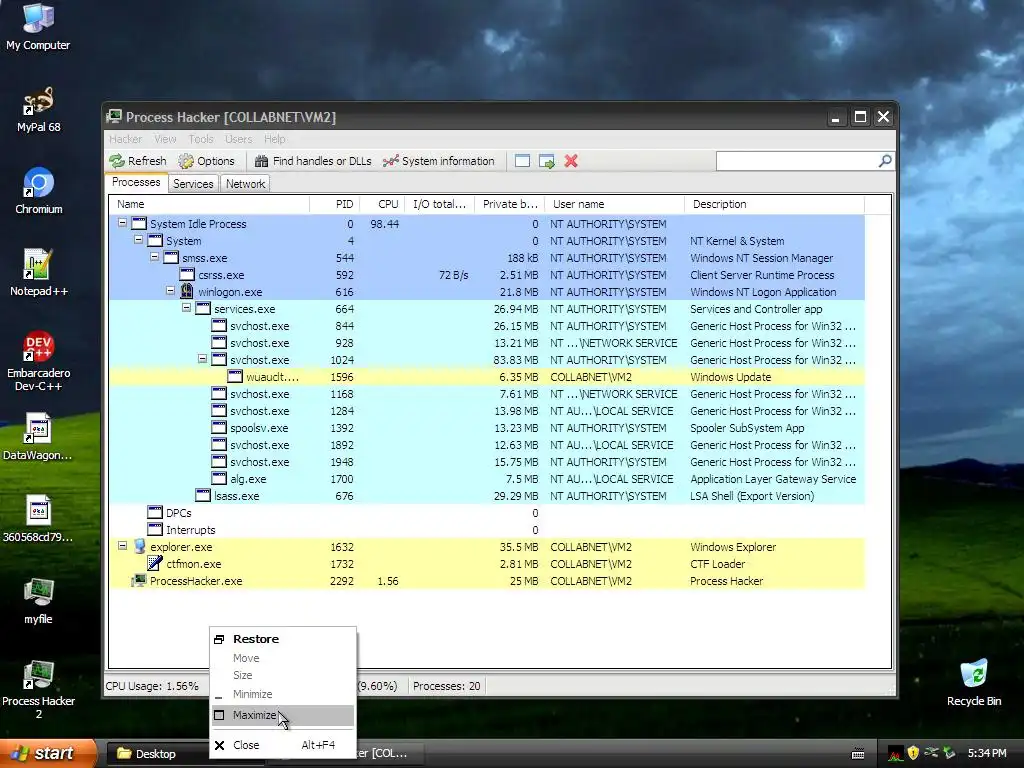Sort by the Description column header

click(x=775, y=204)
